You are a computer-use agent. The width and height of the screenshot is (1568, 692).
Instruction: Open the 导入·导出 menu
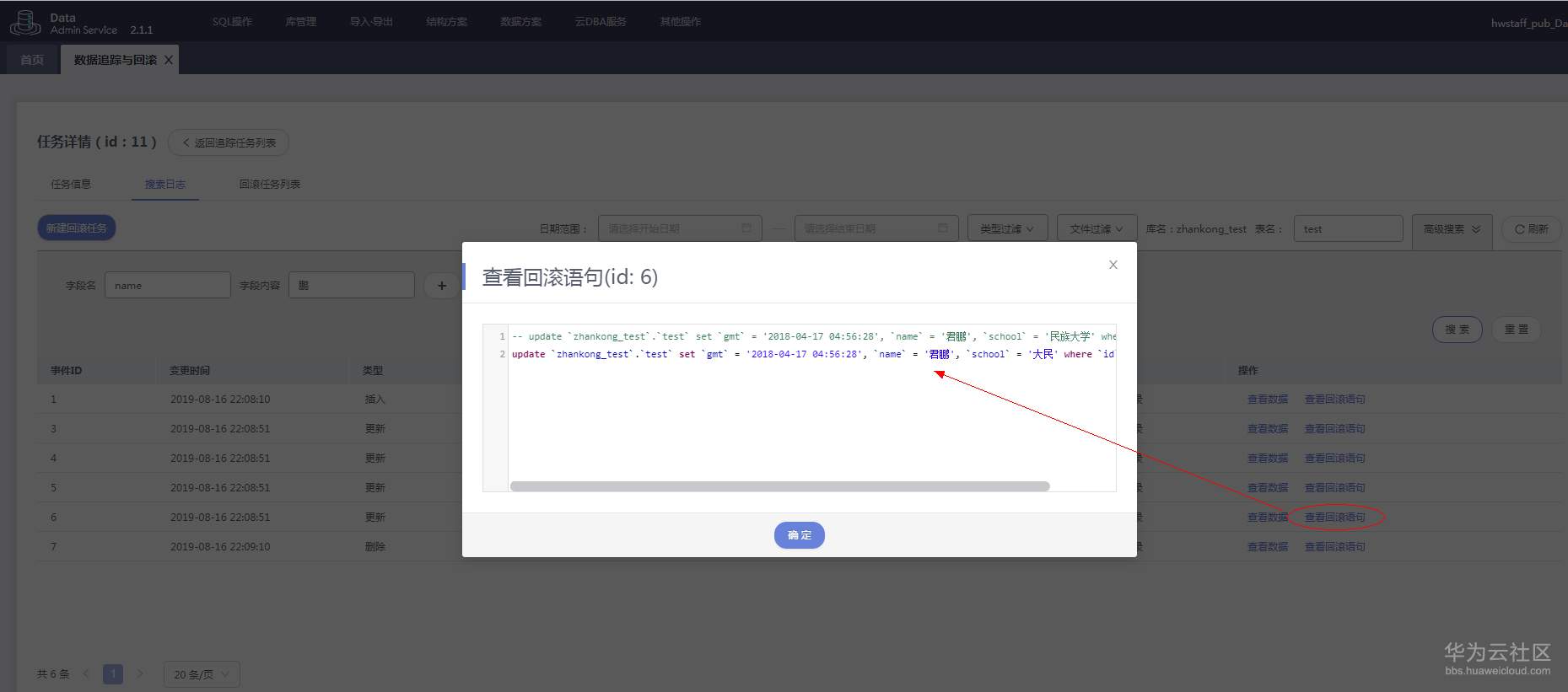tap(371, 22)
